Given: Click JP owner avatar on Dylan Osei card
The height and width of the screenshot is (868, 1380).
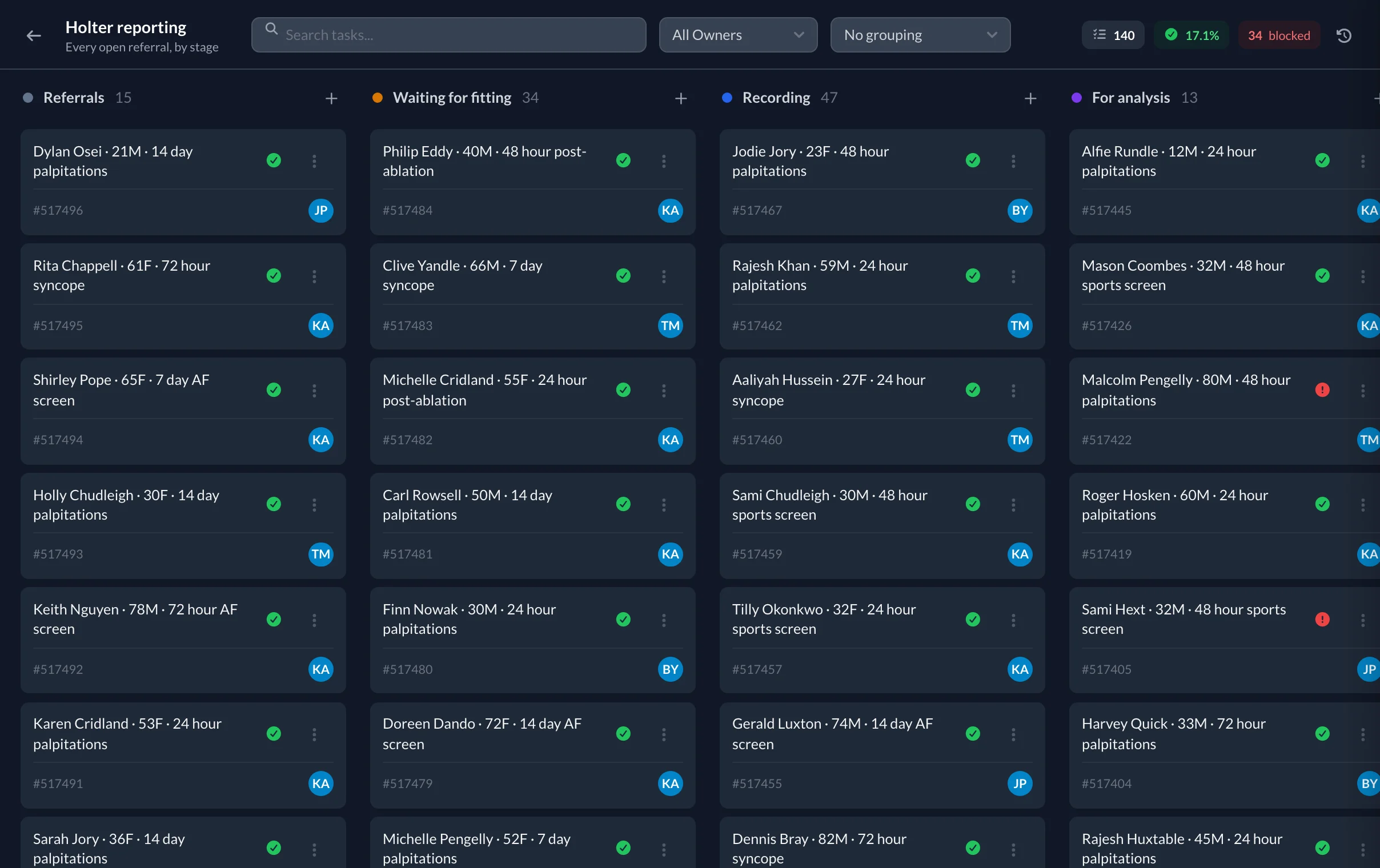Looking at the screenshot, I should click(321, 210).
